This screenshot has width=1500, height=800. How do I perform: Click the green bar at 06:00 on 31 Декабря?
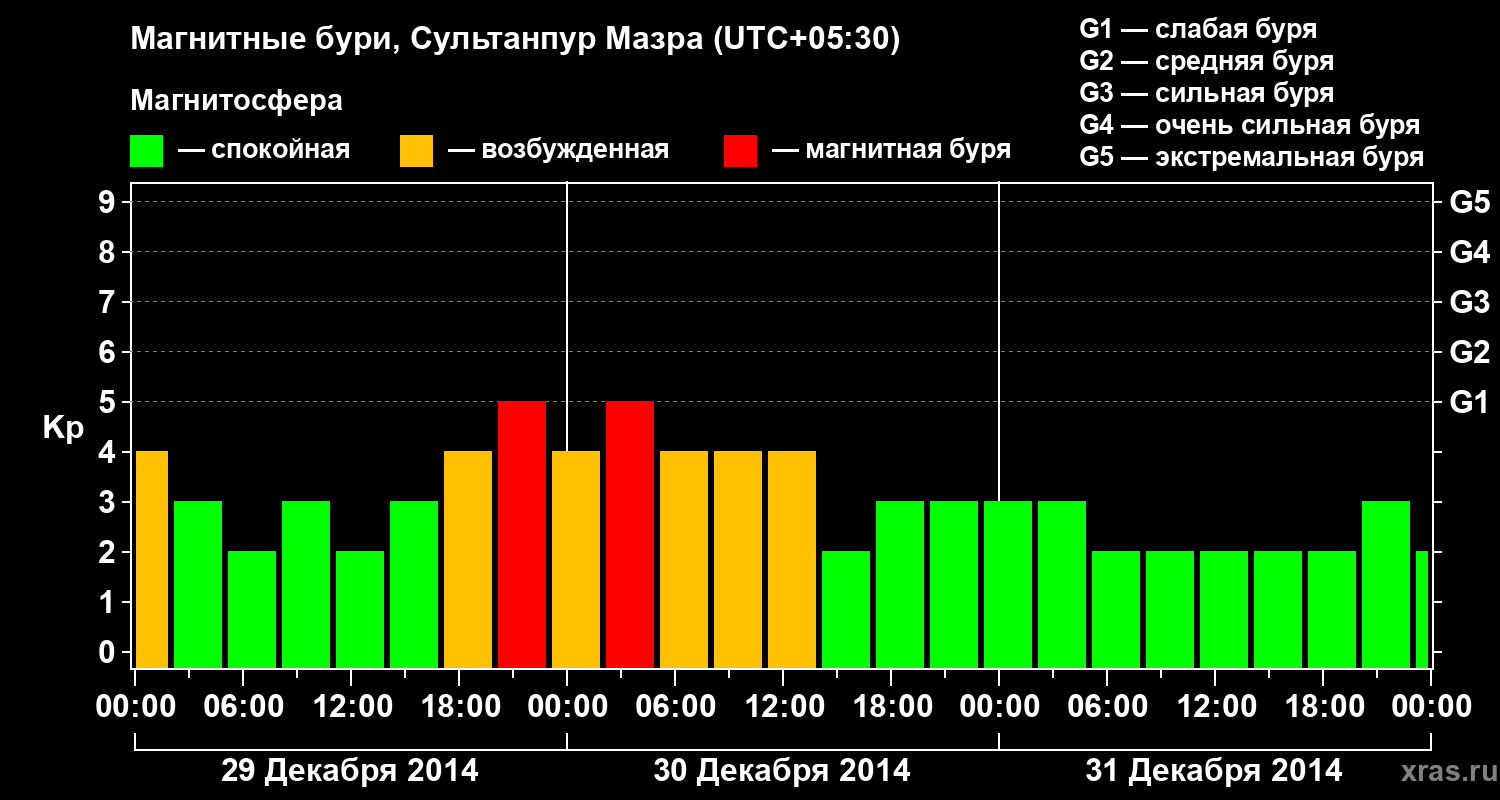(1116, 610)
